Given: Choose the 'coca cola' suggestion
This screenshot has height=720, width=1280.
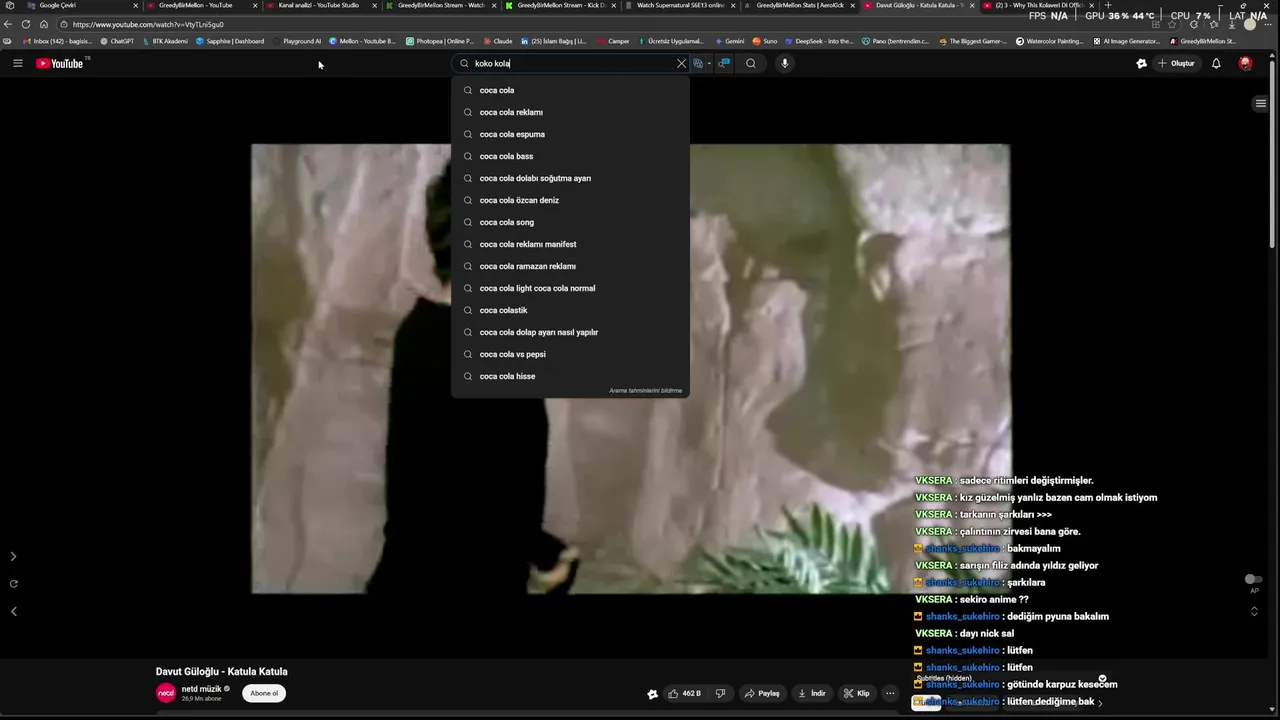Looking at the screenshot, I should click(x=570, y=90).
